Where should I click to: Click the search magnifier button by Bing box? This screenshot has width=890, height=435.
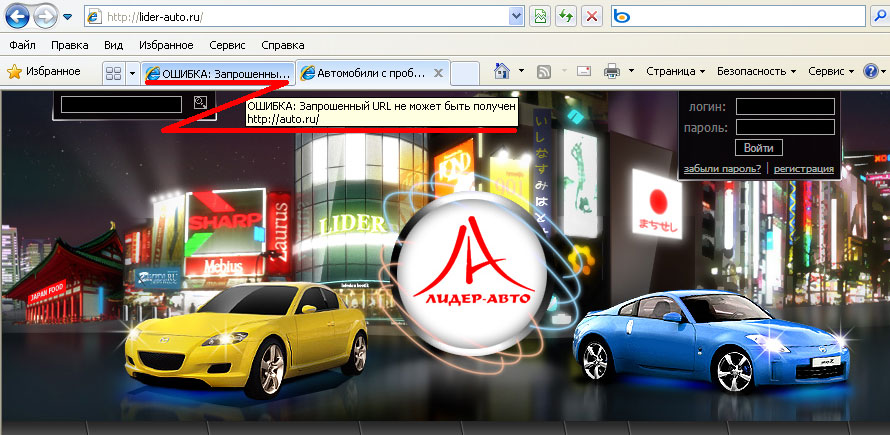879,16
